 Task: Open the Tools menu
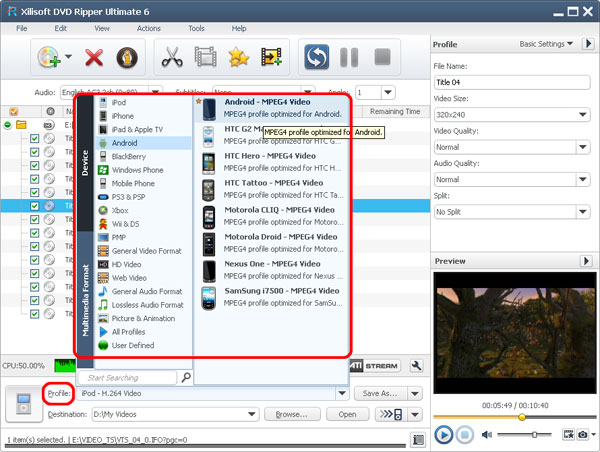click(196, 28)
